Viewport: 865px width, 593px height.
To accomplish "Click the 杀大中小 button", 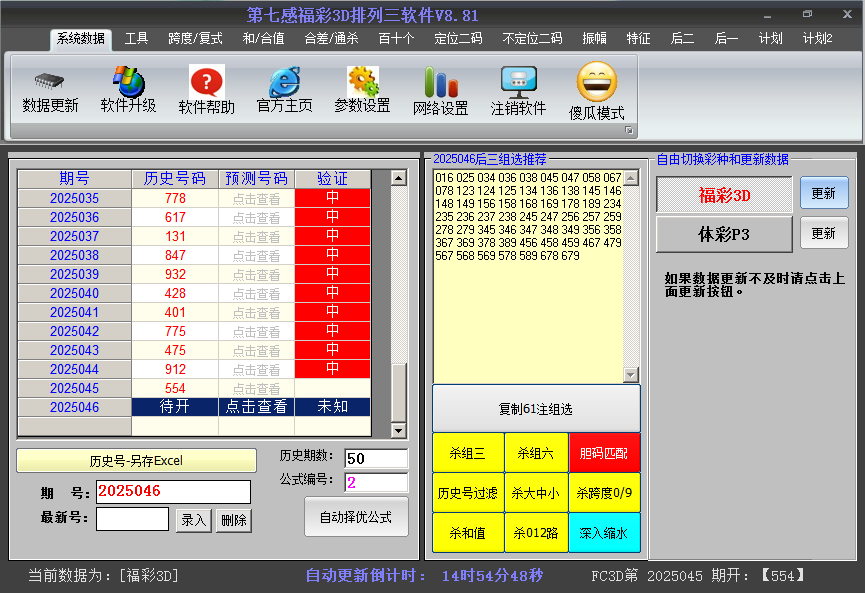I will 536,493.
